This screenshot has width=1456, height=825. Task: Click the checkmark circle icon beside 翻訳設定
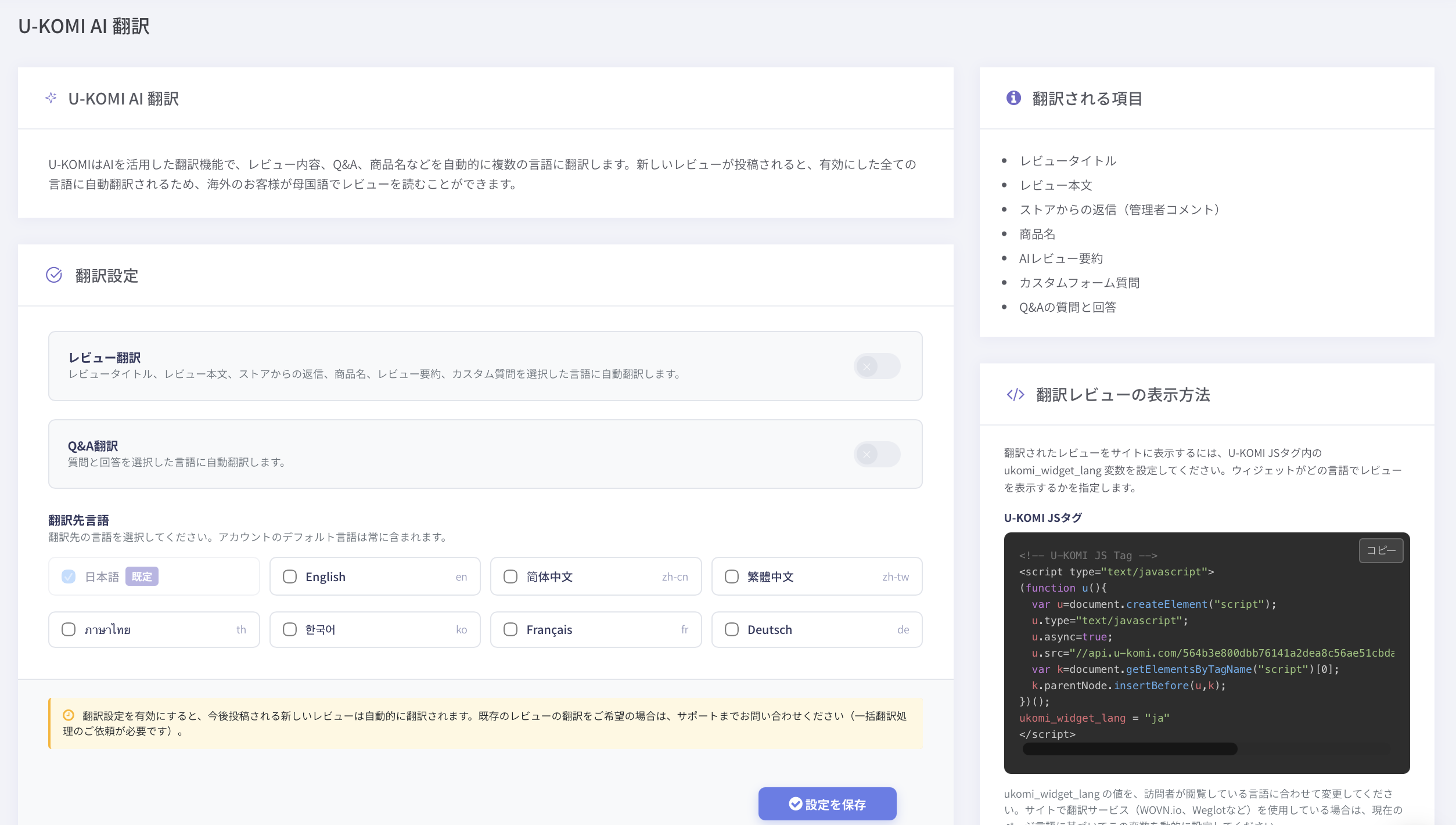tap(54, 275)
